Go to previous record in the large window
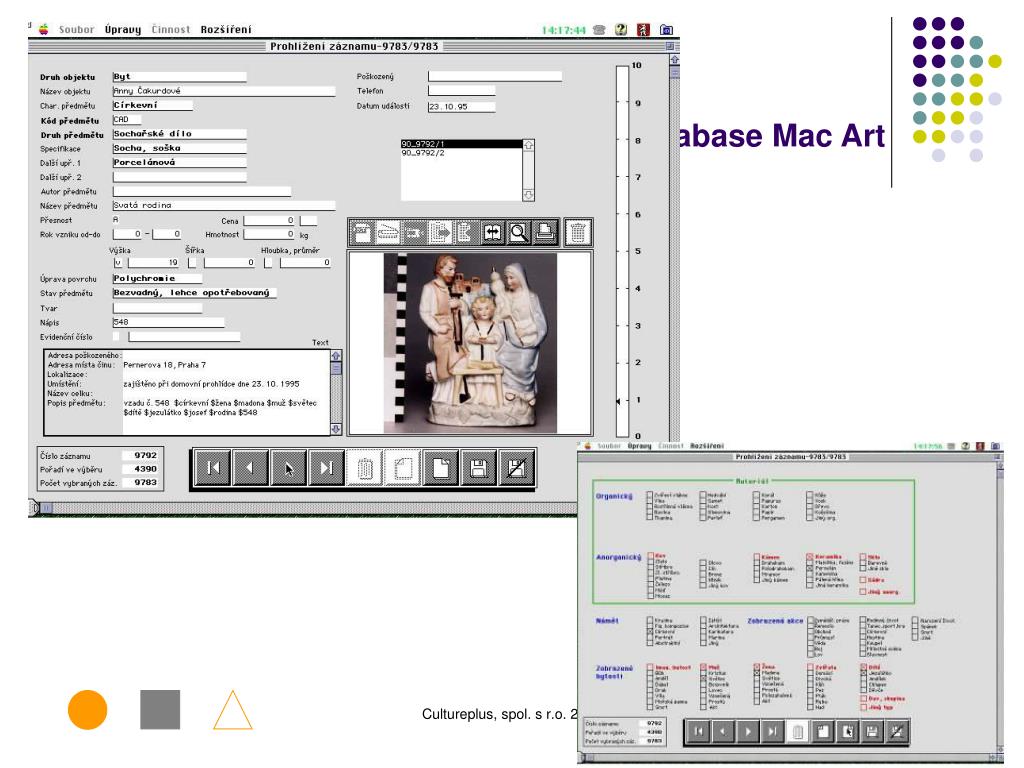Image resolution: width=1024 pixels, height=768 pixels. coord(251,468)
